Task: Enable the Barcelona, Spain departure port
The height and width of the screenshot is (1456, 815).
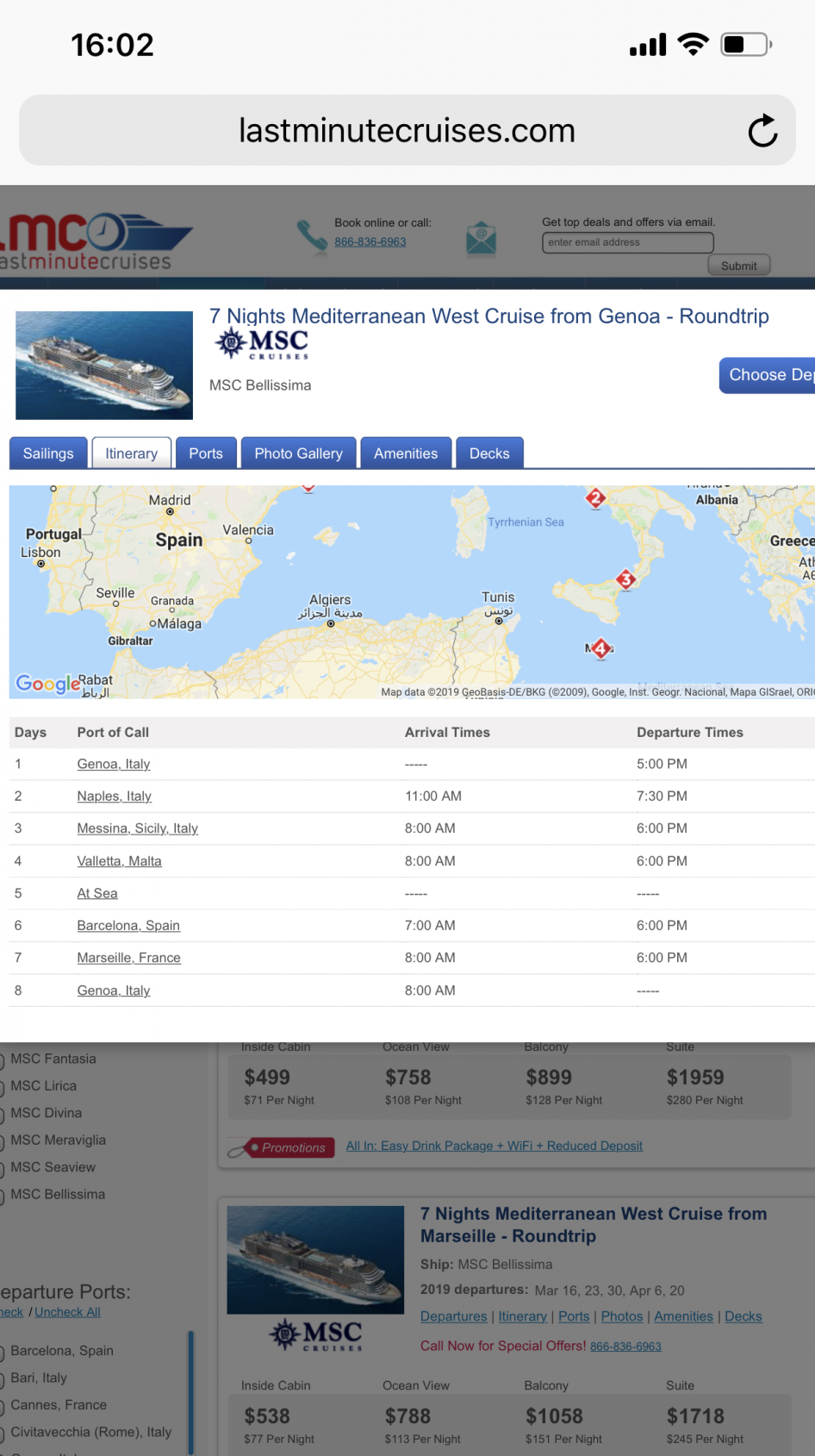Action: (3, 1352)
